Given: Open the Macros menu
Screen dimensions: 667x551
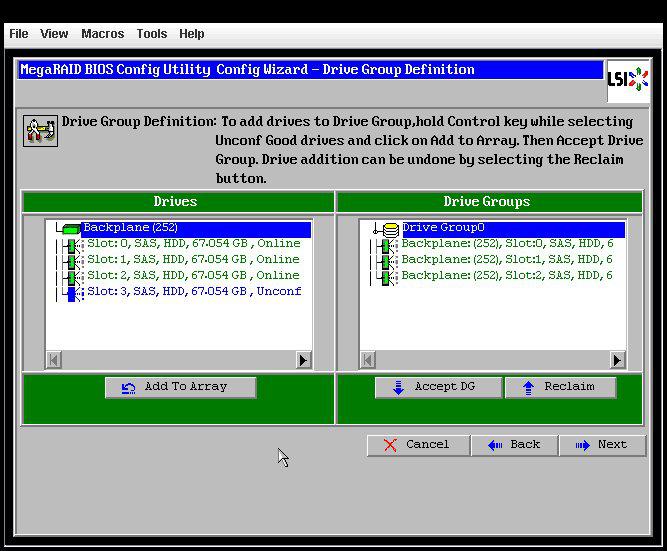Looking at the screenshot, I should [102, 34].
